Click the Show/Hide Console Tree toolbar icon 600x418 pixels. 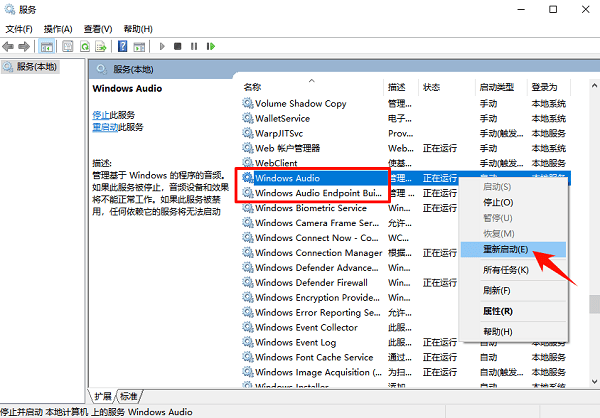click(x=47, y=46)
